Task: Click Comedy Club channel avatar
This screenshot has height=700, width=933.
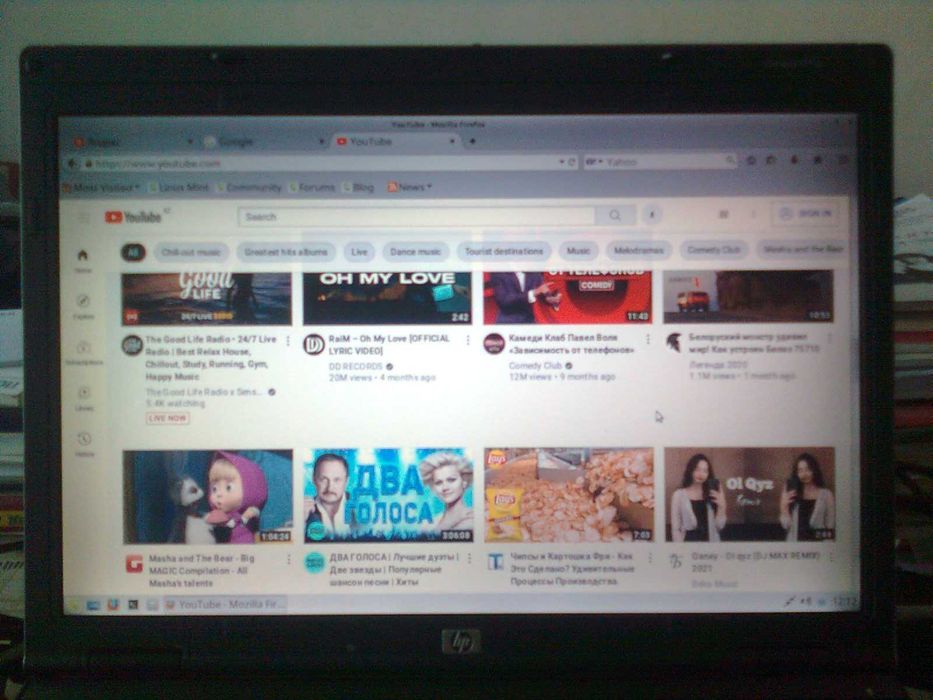Action: (x=494, y=343)
